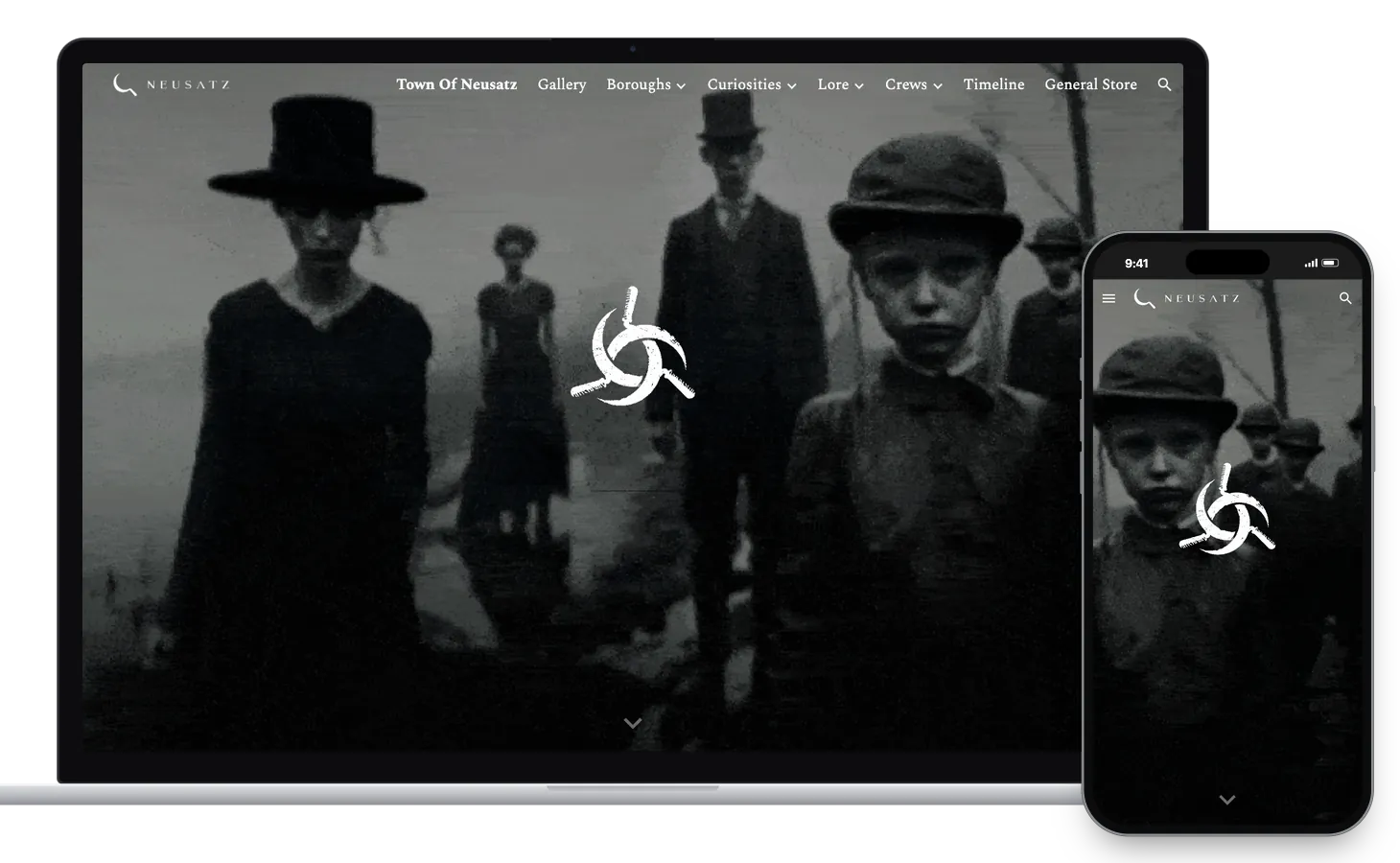1400x863 pixels.
Task: Expand the Lore dropdown menu
Action: 841,84
